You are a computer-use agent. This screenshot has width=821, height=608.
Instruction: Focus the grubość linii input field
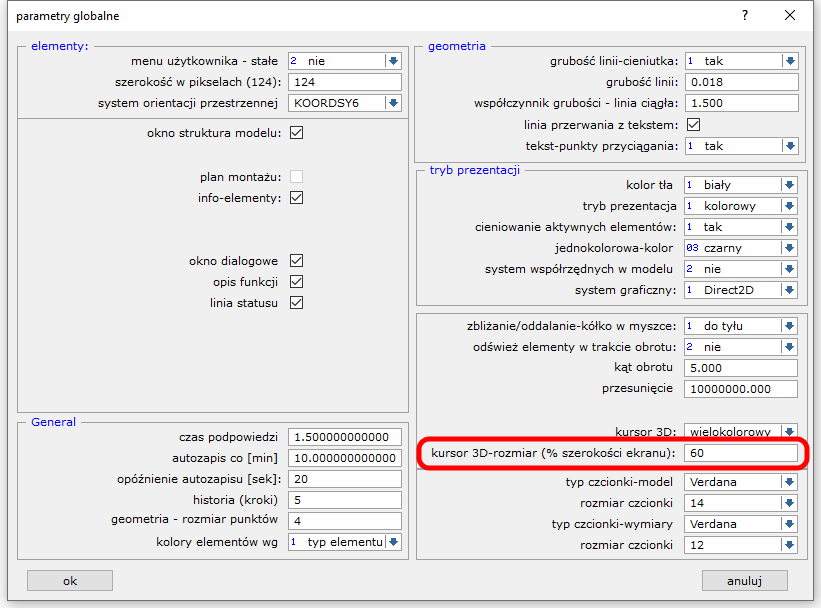[741, 82]
